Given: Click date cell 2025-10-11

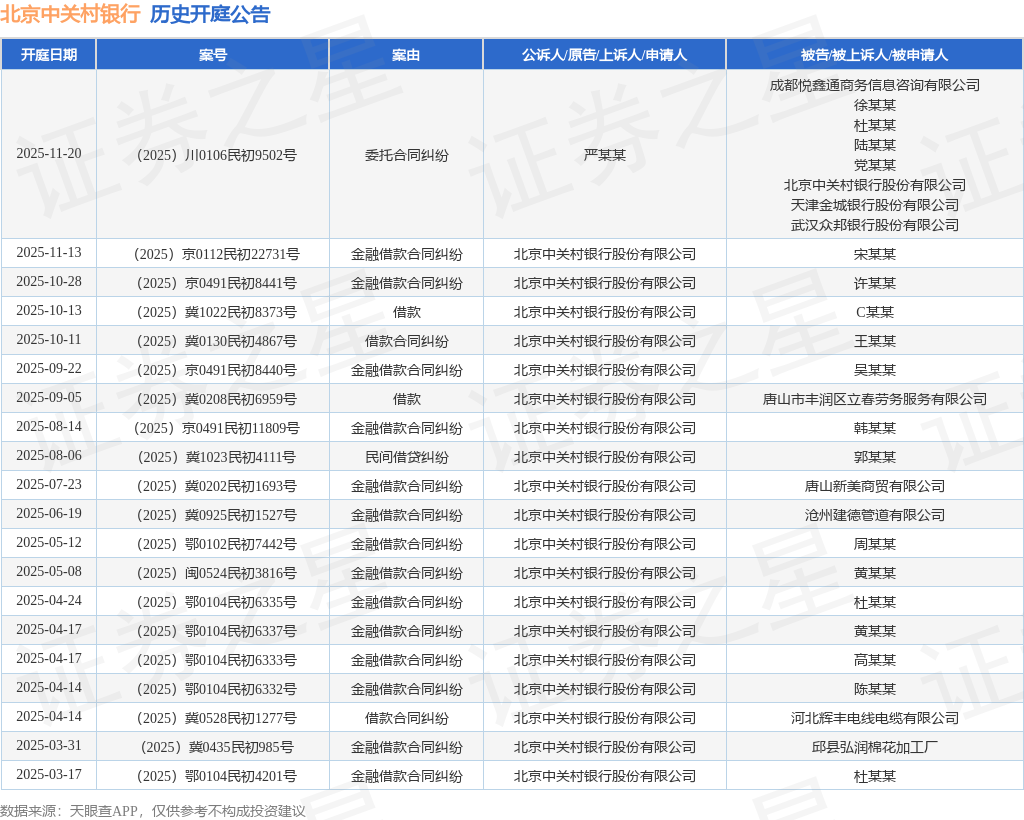Looking at the screenshot, I should [49, 339].
